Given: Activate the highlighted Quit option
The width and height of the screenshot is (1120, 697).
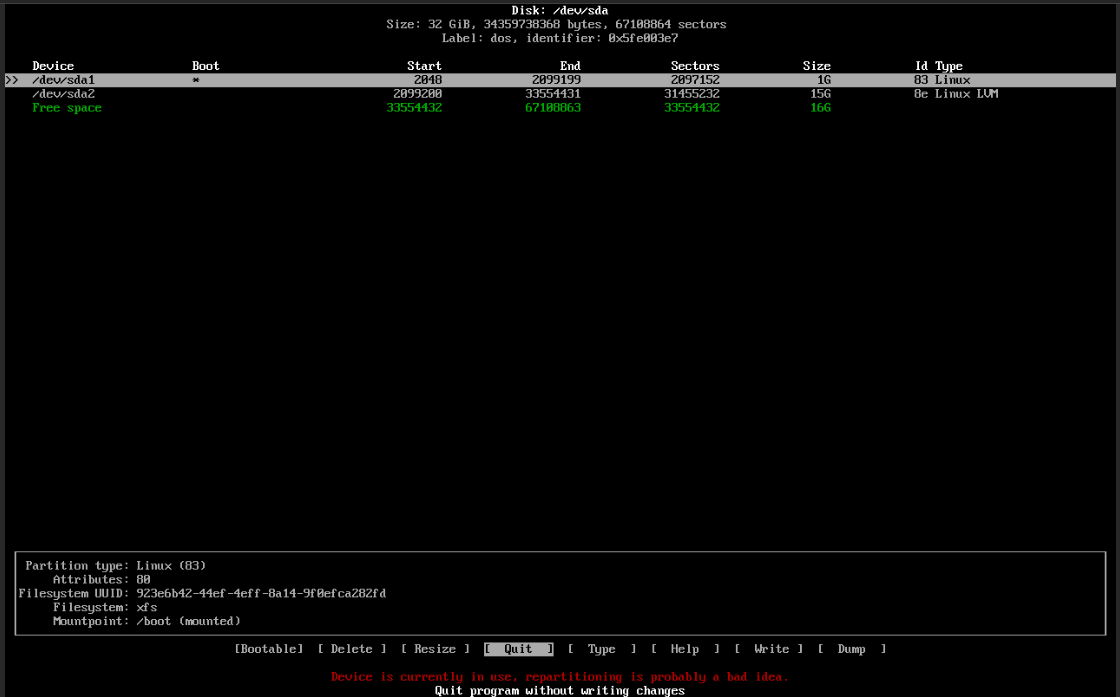Looking at the screenshot, I should 519,648.
